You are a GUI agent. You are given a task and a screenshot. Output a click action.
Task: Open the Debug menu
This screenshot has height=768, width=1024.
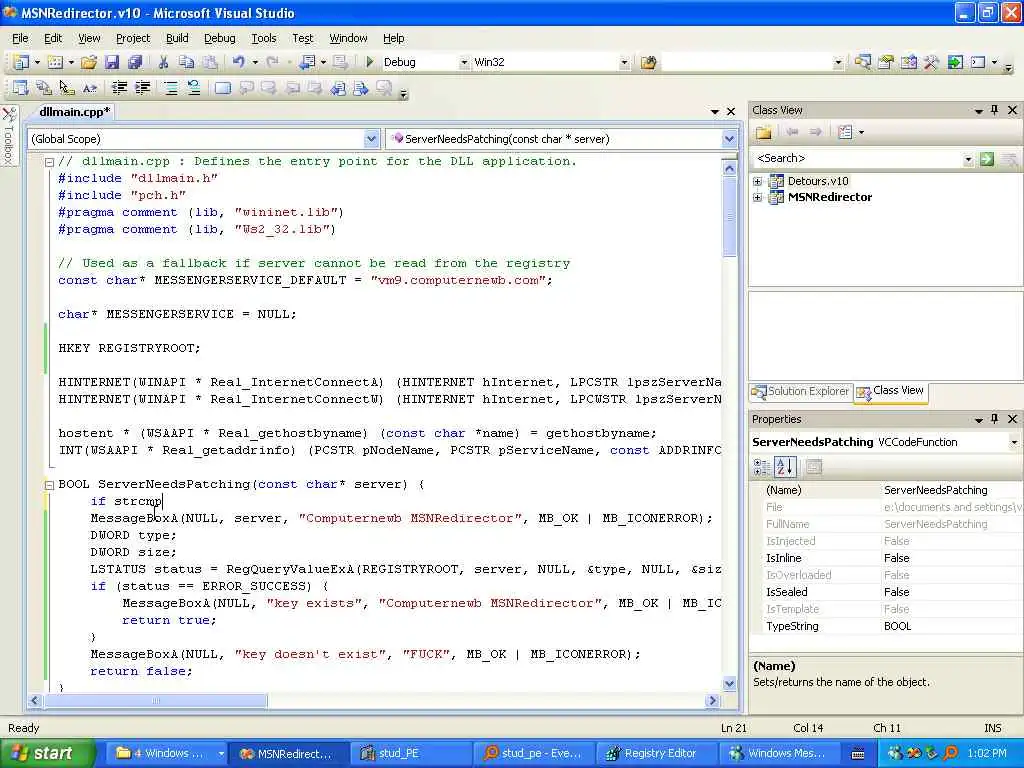(219, 39)
